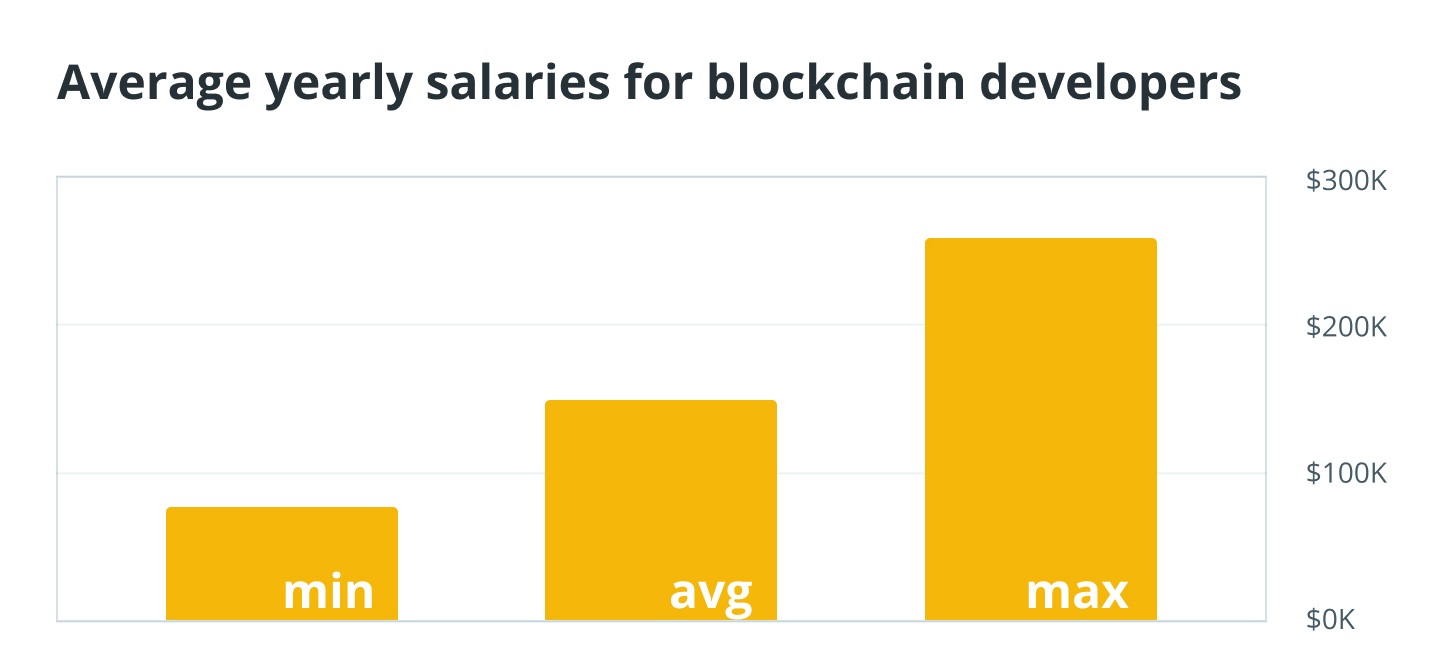Screen dimensions: 1447x670
Task: Click the white "max" bar label
Action: (x=1077, y=592)
